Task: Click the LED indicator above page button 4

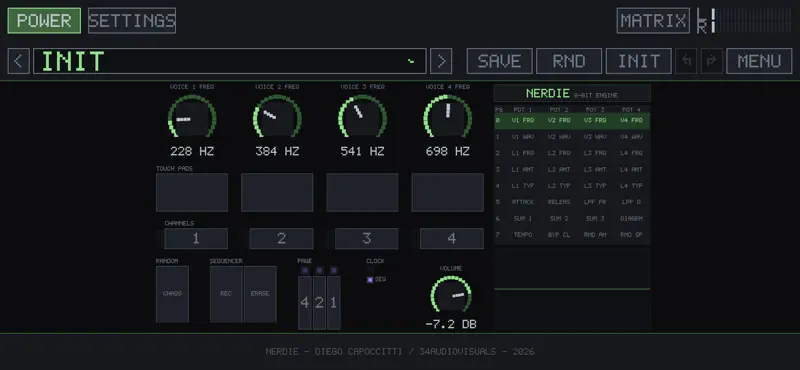Action: (305, 270)
